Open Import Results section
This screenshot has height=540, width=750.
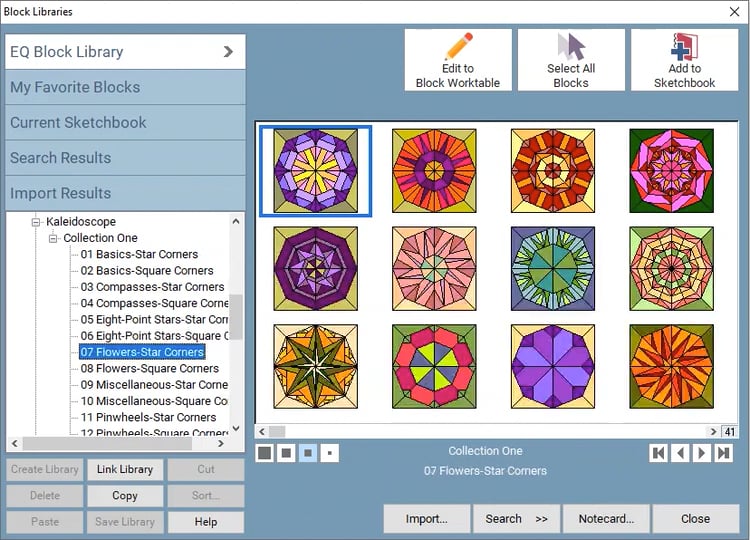[x=125, y=193]
